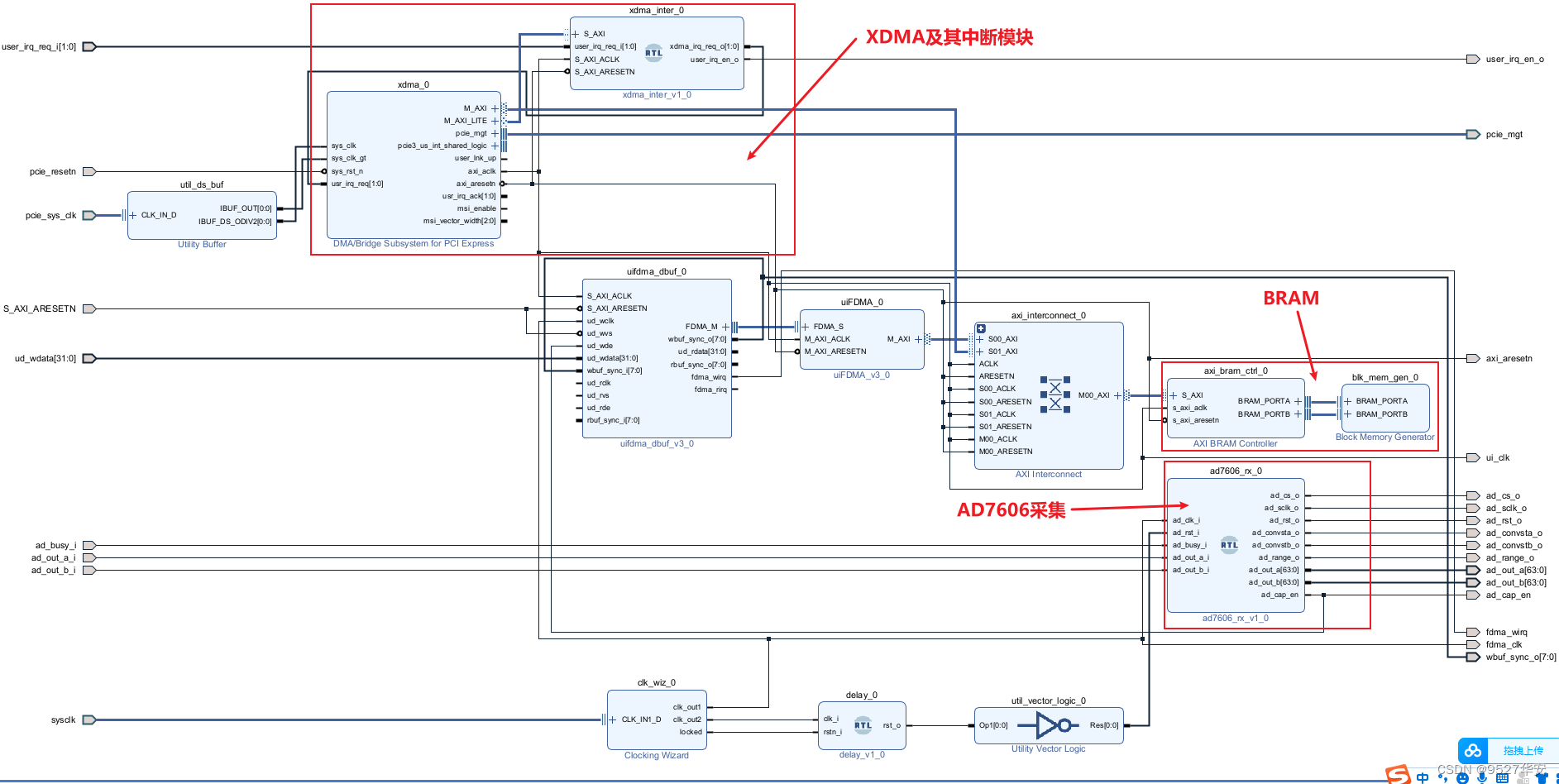Select the fdma_wirq output port symbol
The width and height of the screenshot is (1559, 784).
(1473, 632)
